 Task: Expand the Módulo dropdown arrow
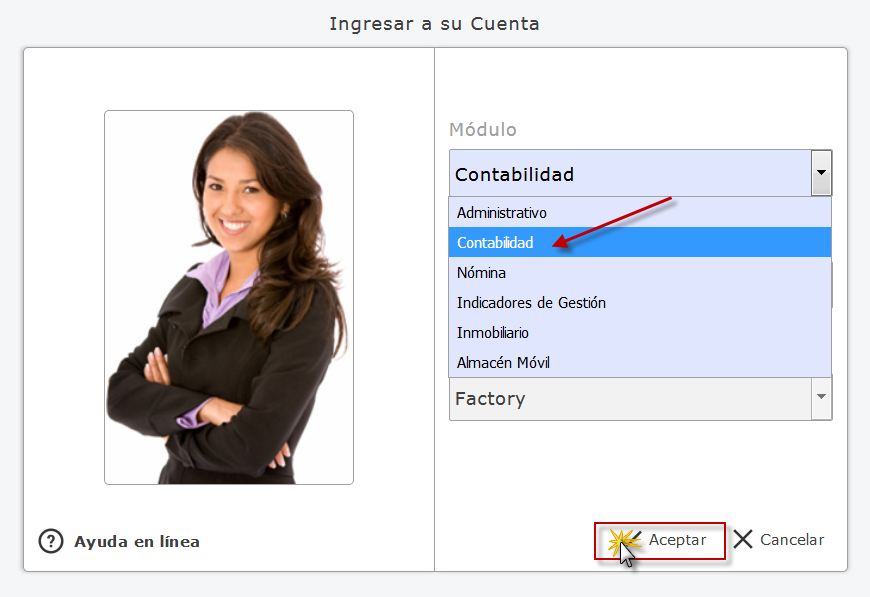tap(821, 173)
